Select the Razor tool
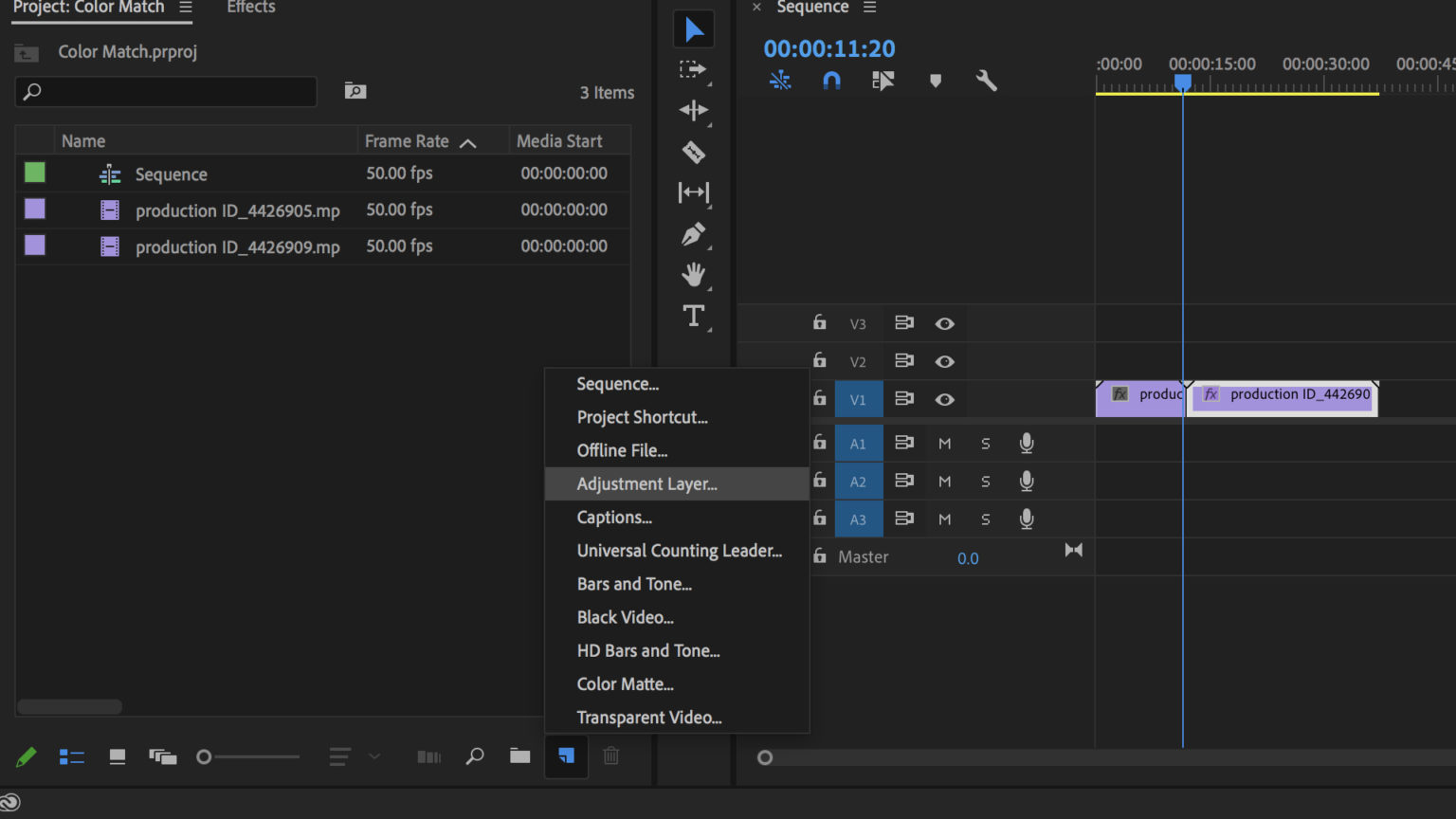The height and width of the screenshot is (819, 1456). click(x=694, y=152)
